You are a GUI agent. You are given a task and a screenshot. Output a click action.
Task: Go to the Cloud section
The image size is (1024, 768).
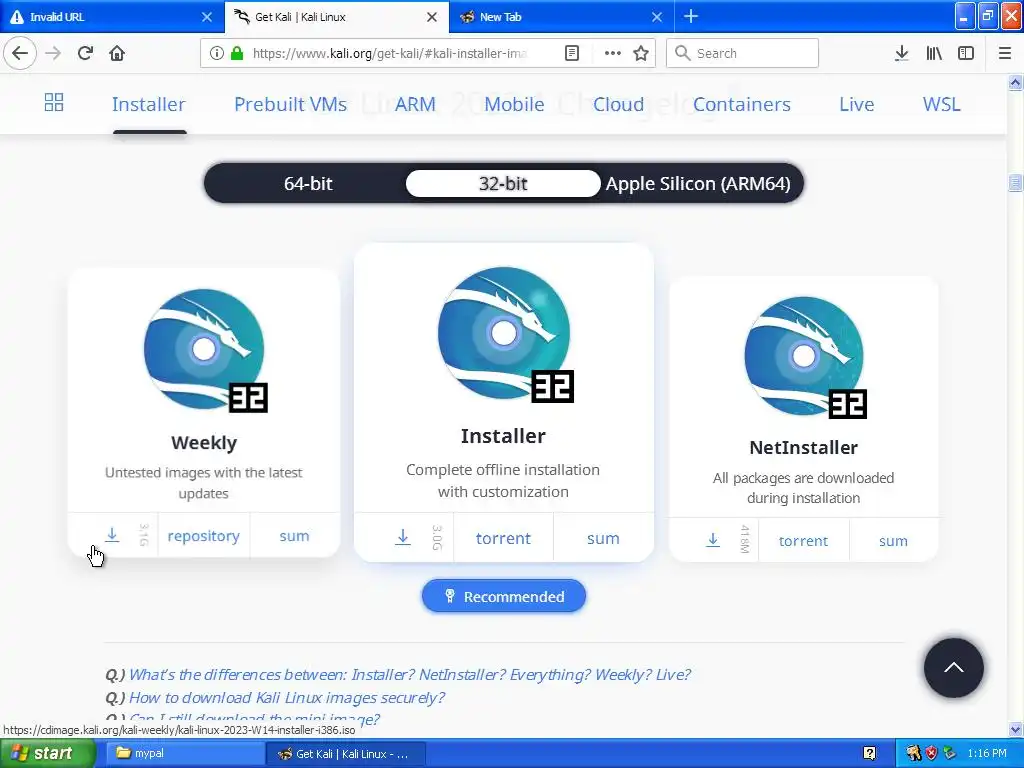618,104
